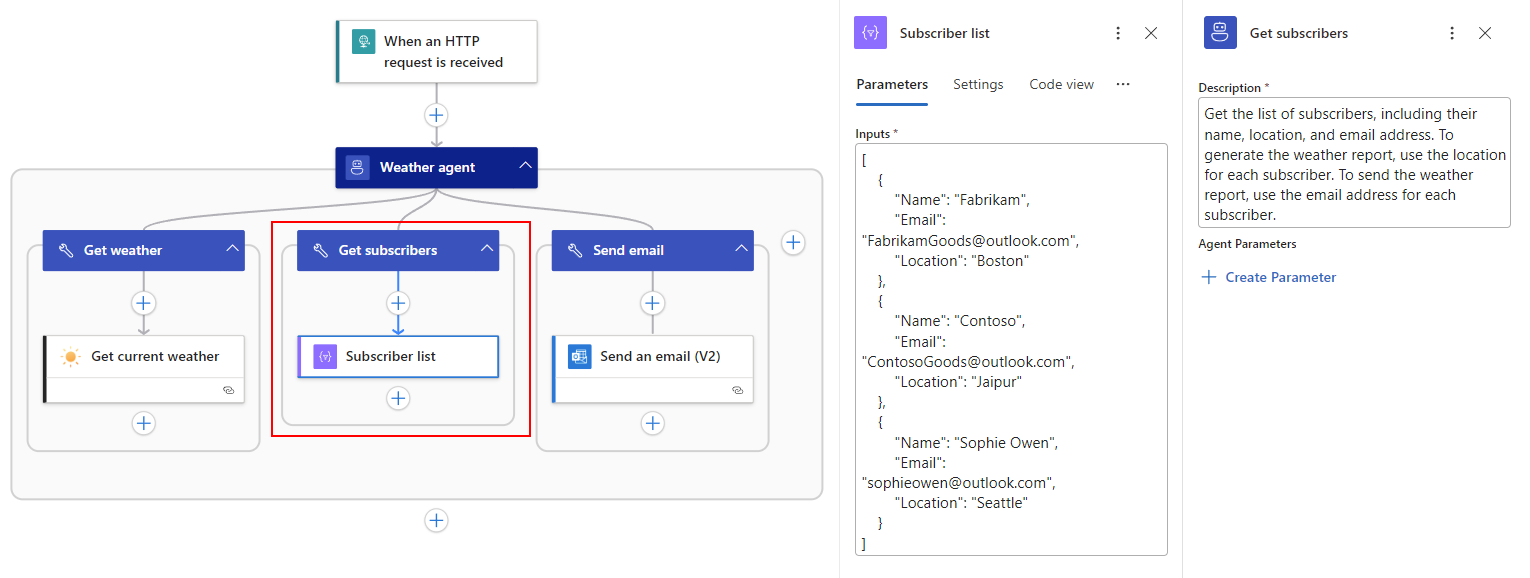Click the Agent Parameters label
This screenshot has width=1530, height=578.
pyautogui.click(x=1247, y=244)
